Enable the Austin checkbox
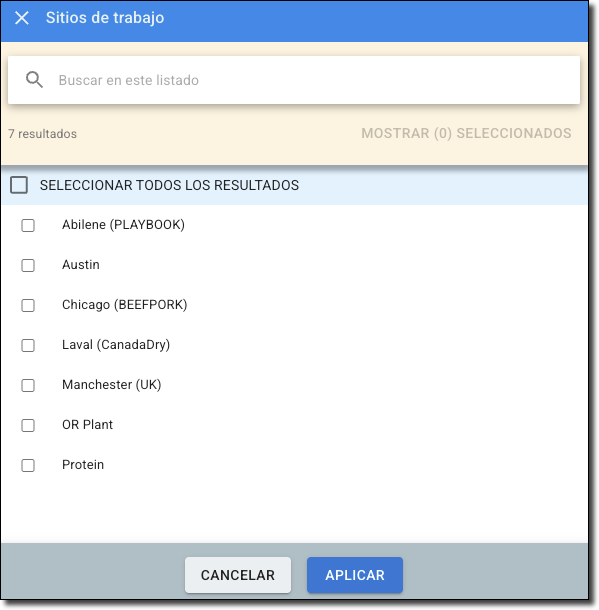Image resolution: width=599 pixels, height=610 pixels. 28,265
